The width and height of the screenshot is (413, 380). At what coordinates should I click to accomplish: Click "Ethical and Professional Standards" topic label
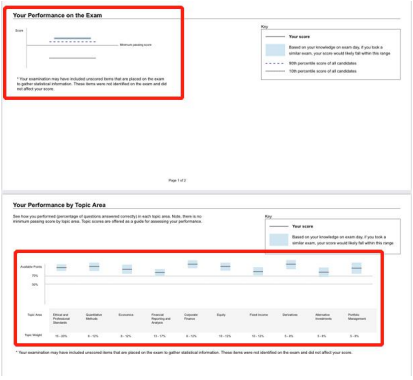point(61,319)
